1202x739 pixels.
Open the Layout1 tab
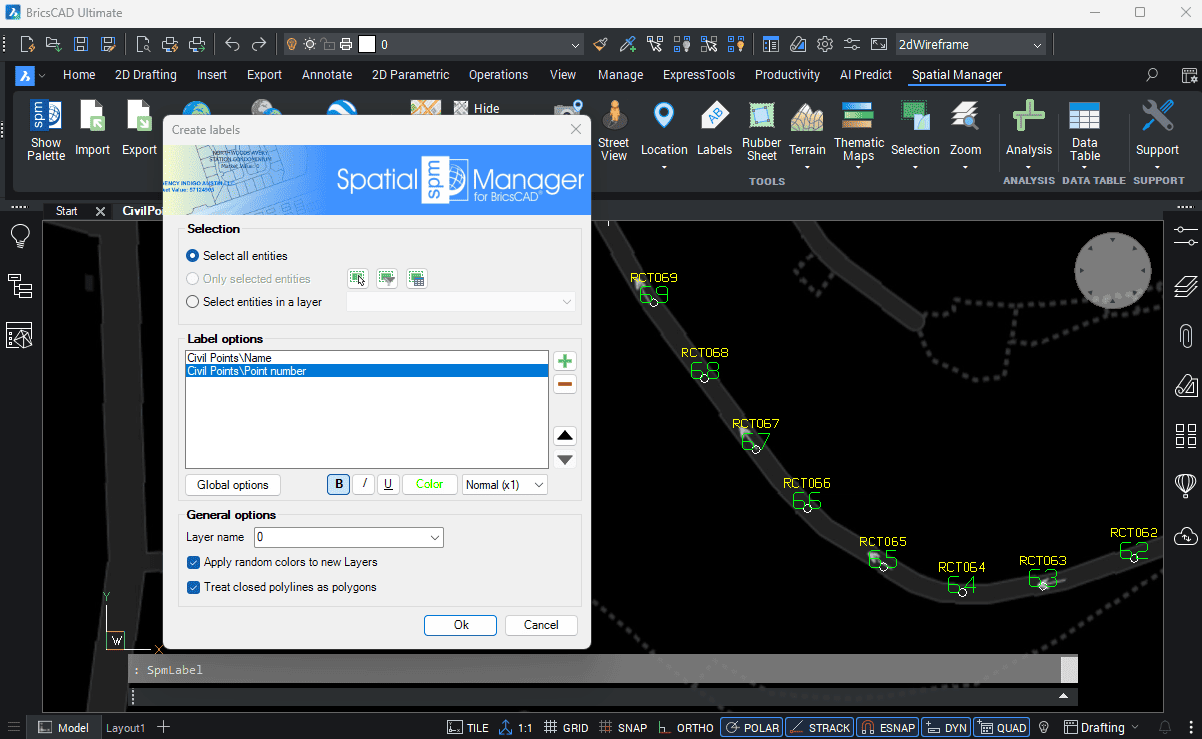click(126, 728)
